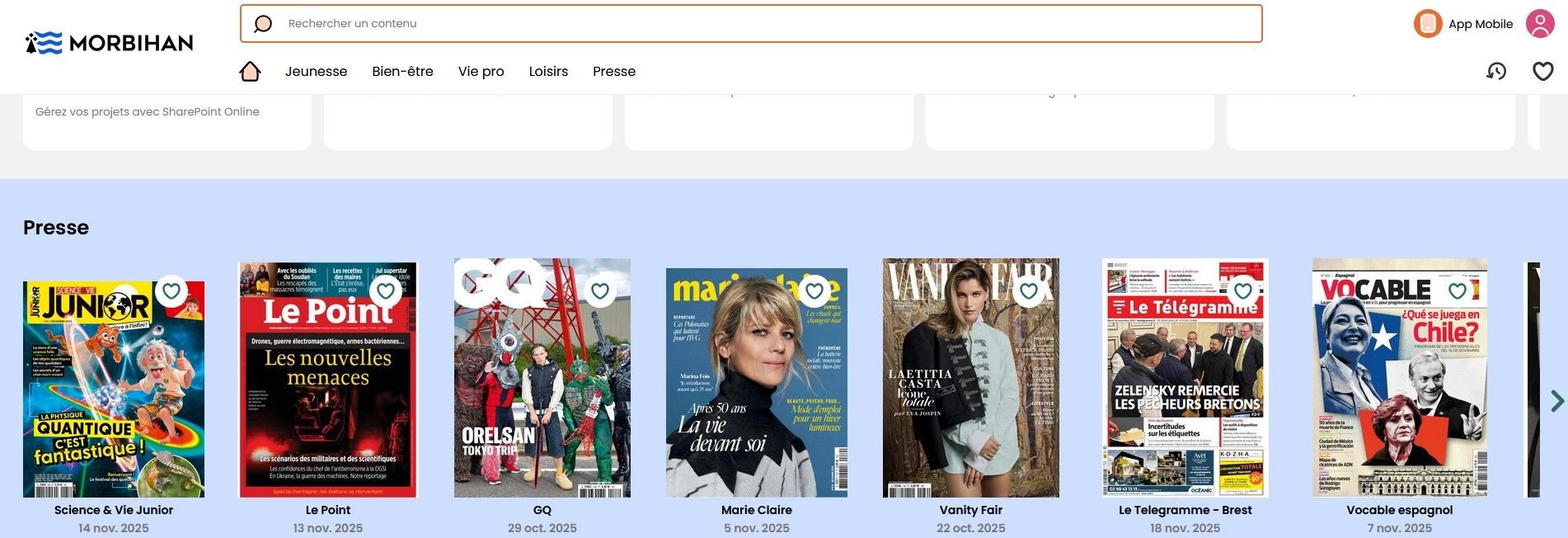Click the search magnifier icon
This screenshot has width=1568, height=538.
[263, 24]
